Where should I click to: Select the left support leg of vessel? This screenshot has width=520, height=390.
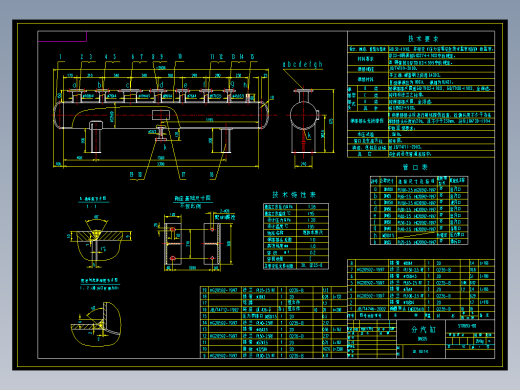point(96,137)
